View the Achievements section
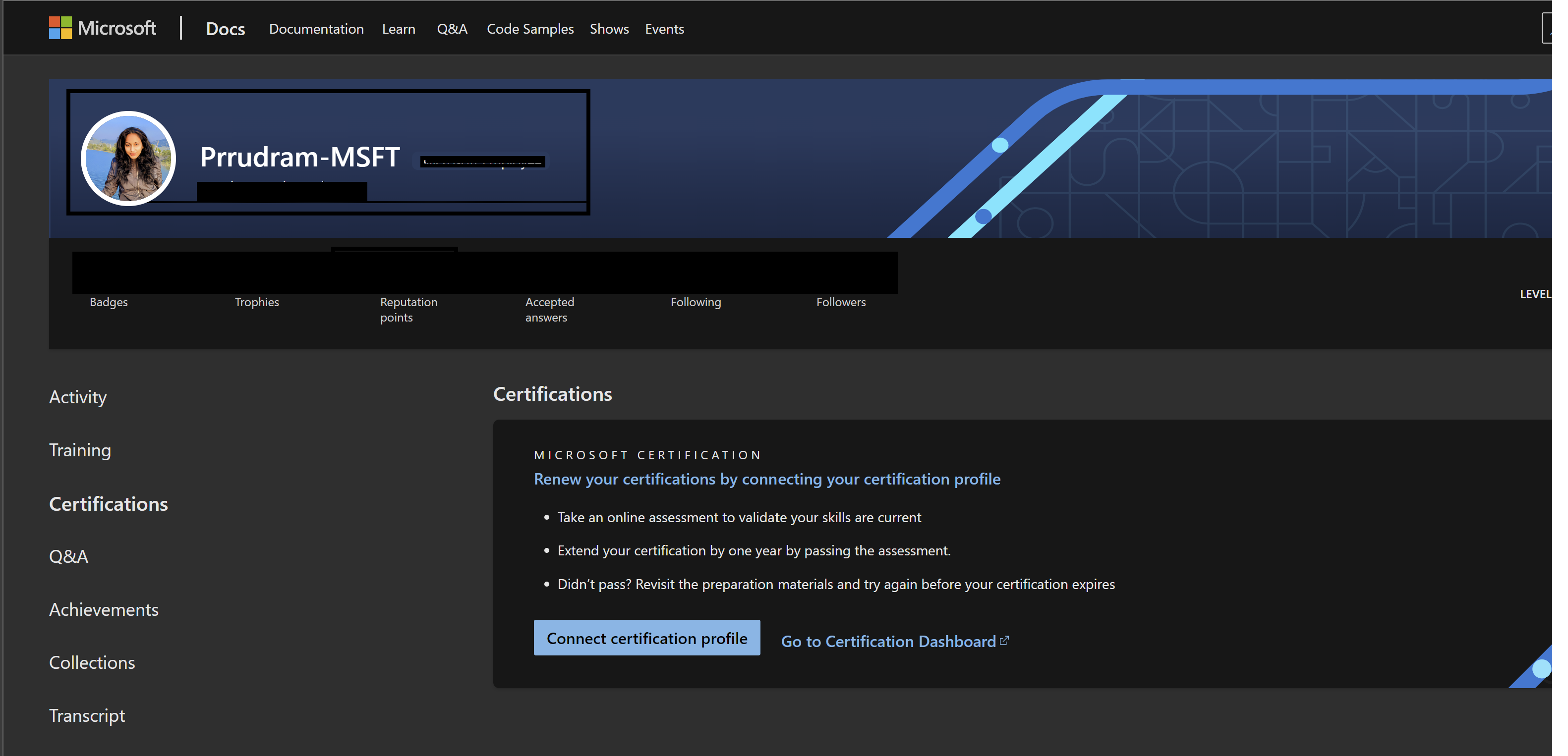Viewport: 1568px width, 756px height. click(104, 609)
